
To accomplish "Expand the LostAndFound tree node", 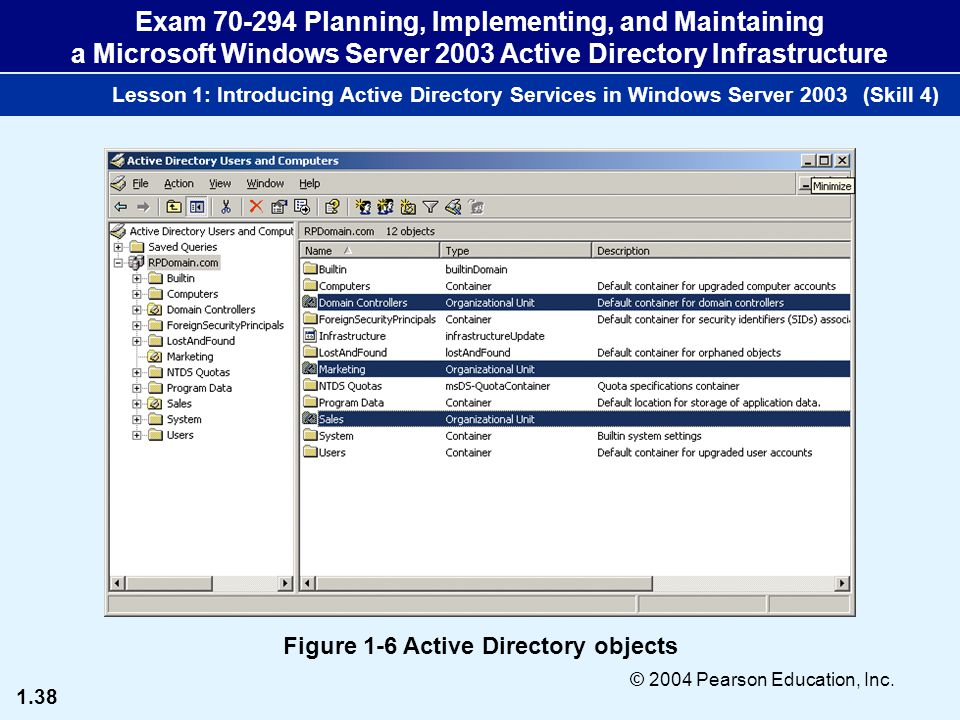I will (137, 341).
